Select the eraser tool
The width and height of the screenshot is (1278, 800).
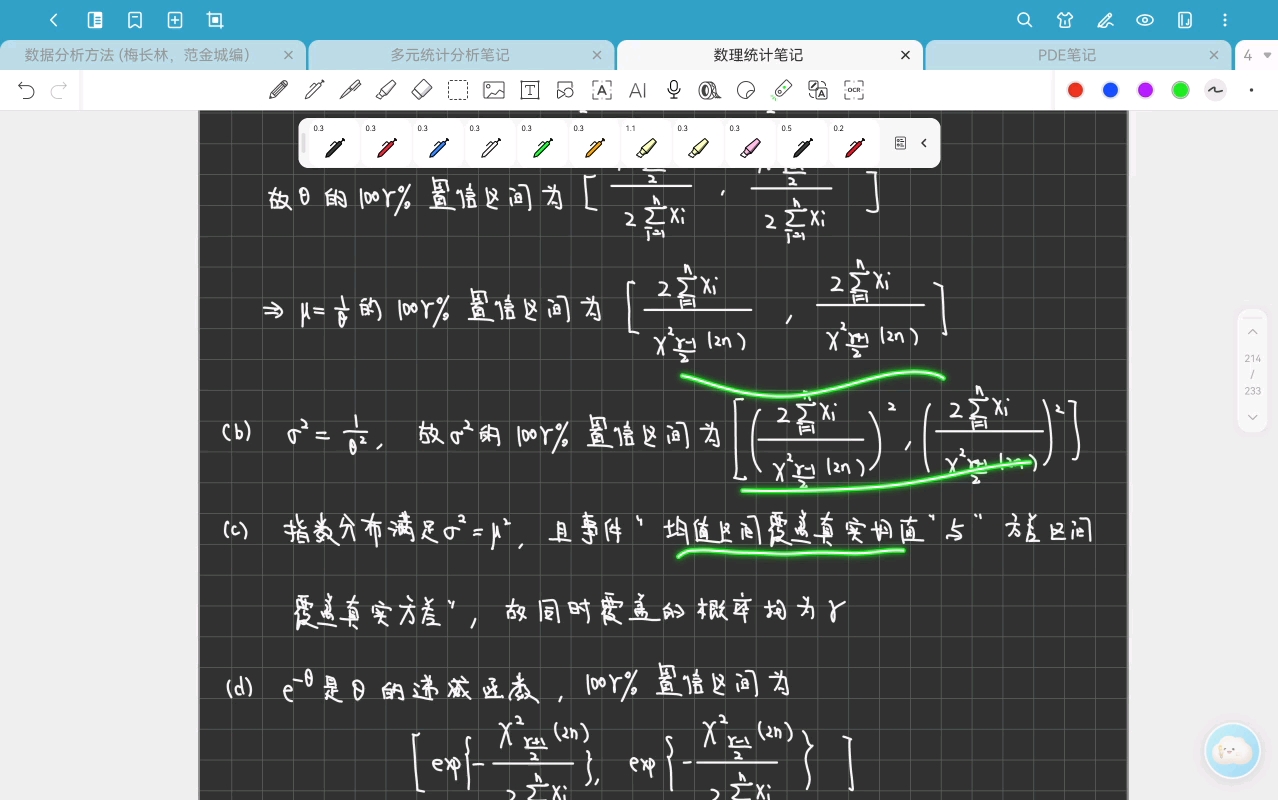[x=422, y=90]
